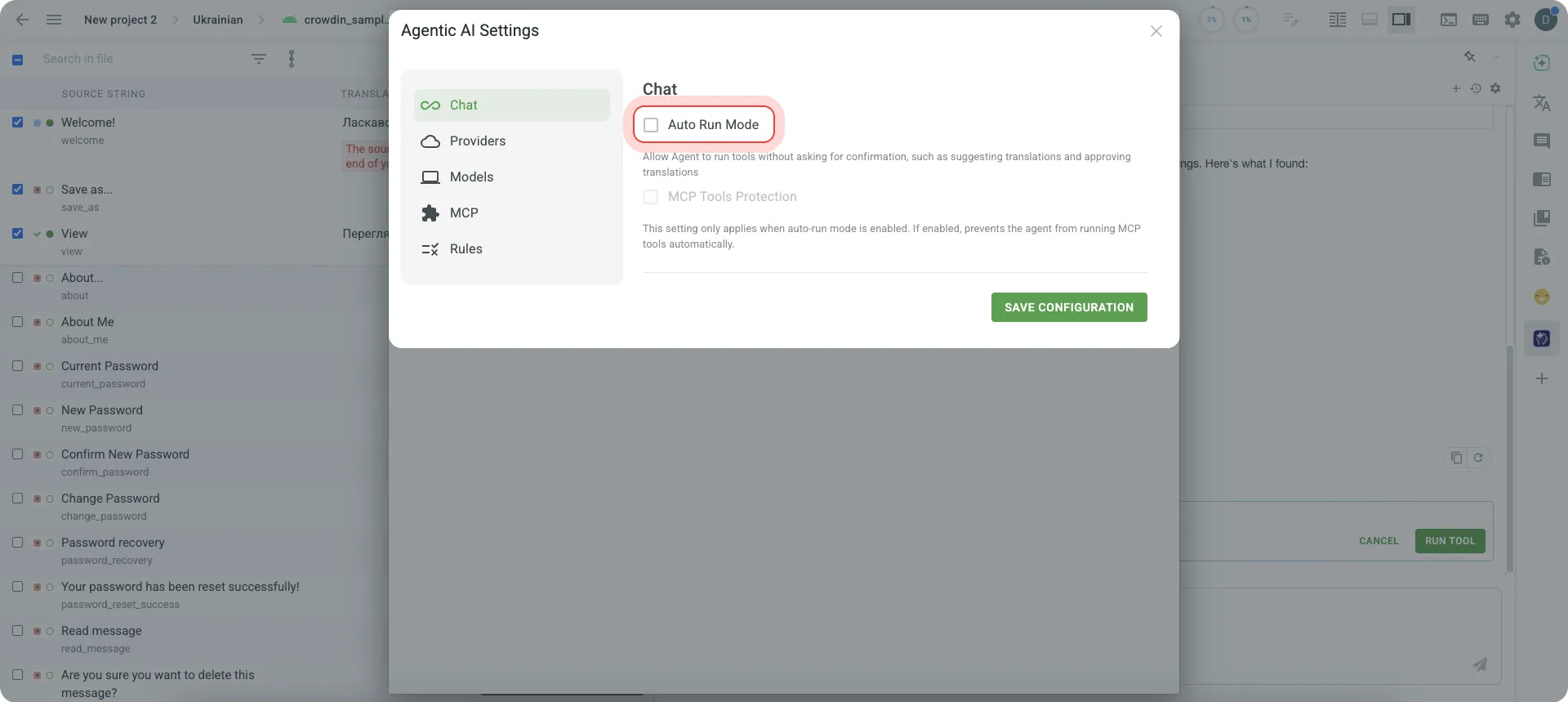Click the back arrow icon
The width and height of the screenshot is (1568, 702).
(22, 20)
